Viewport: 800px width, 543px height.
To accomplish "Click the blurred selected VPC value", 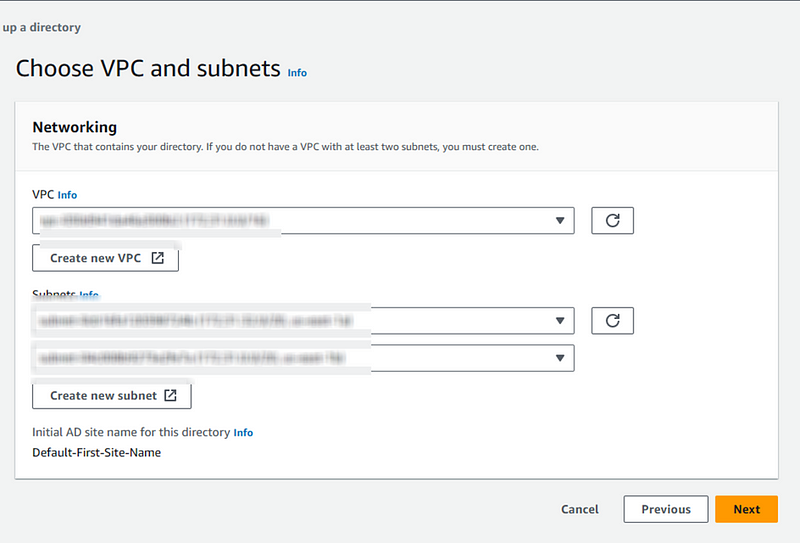I will [154, 220].
